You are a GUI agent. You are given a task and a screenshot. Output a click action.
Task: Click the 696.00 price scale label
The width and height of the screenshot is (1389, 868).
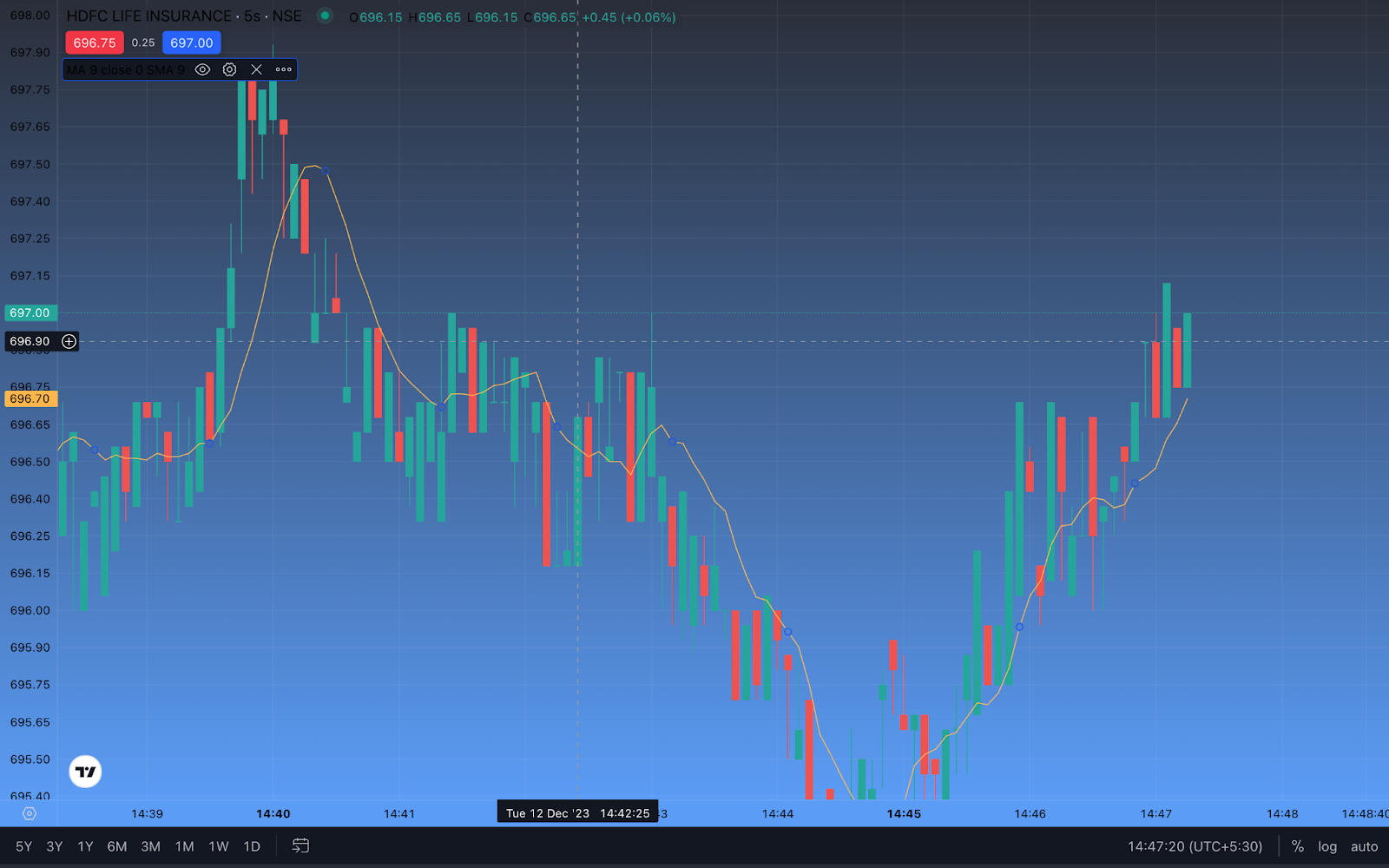coord(30,610)
